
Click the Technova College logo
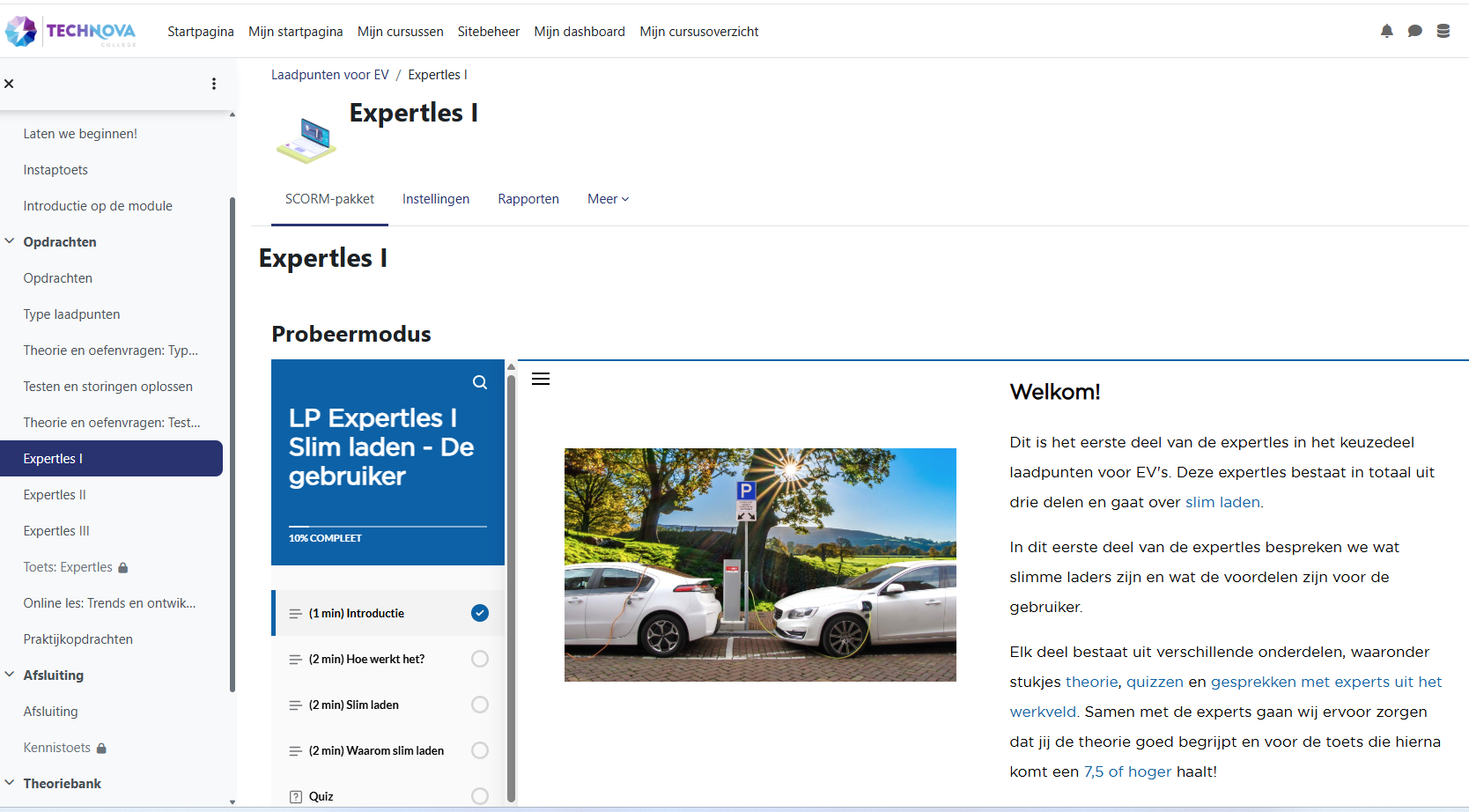(x=71, y=32)
